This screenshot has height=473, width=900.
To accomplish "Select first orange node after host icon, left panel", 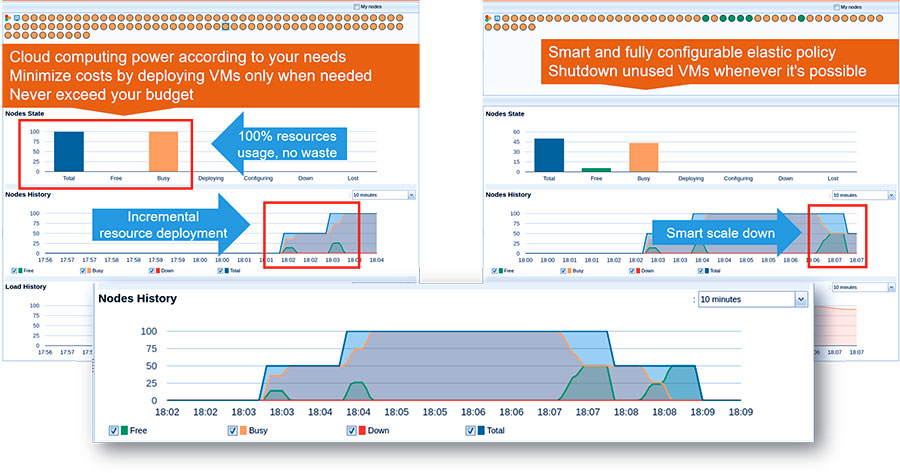I will pos(25,18).
